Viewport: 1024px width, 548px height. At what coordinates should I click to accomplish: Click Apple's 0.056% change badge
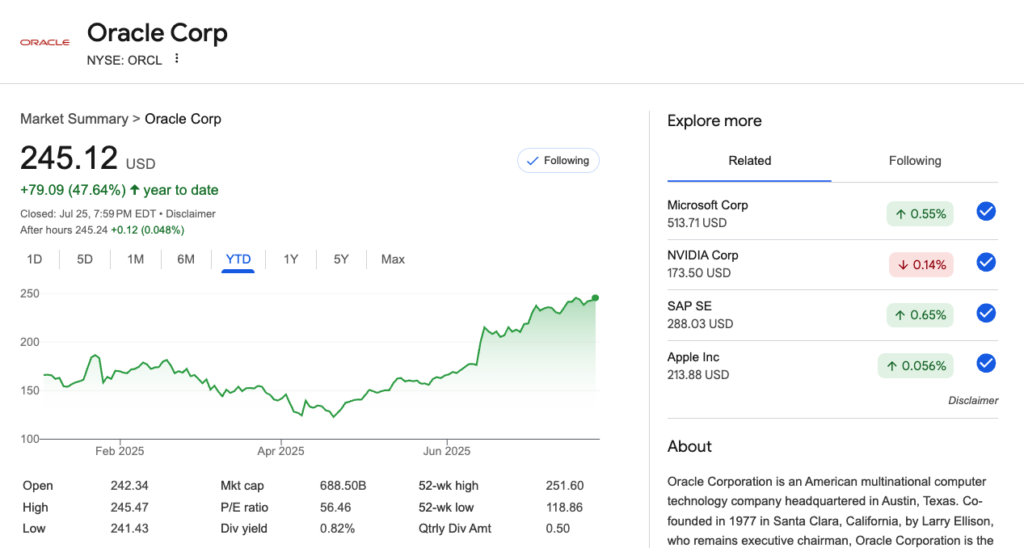(916, 366)
